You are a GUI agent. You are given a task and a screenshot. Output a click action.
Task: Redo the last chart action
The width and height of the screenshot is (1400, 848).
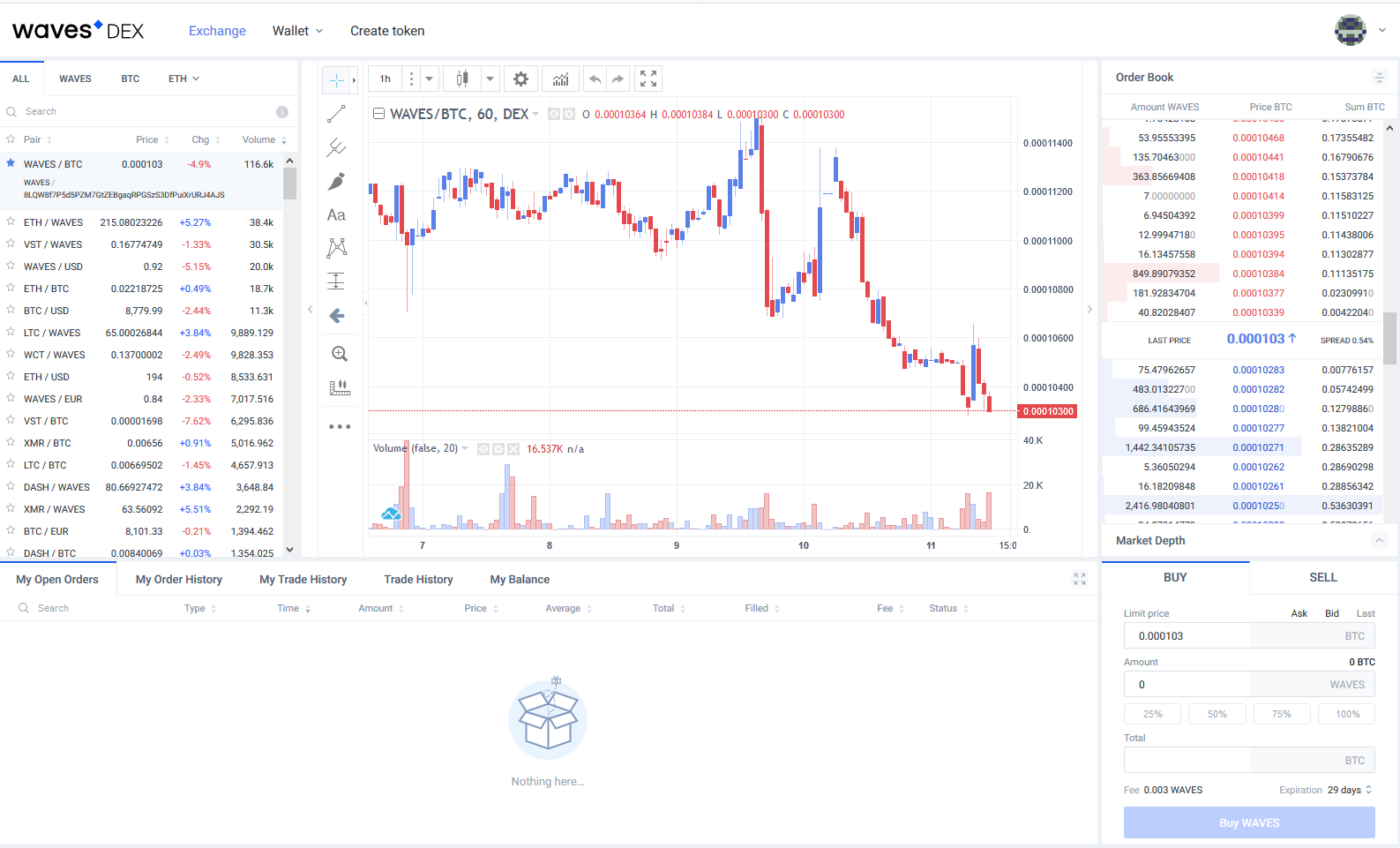coord(618,79)
